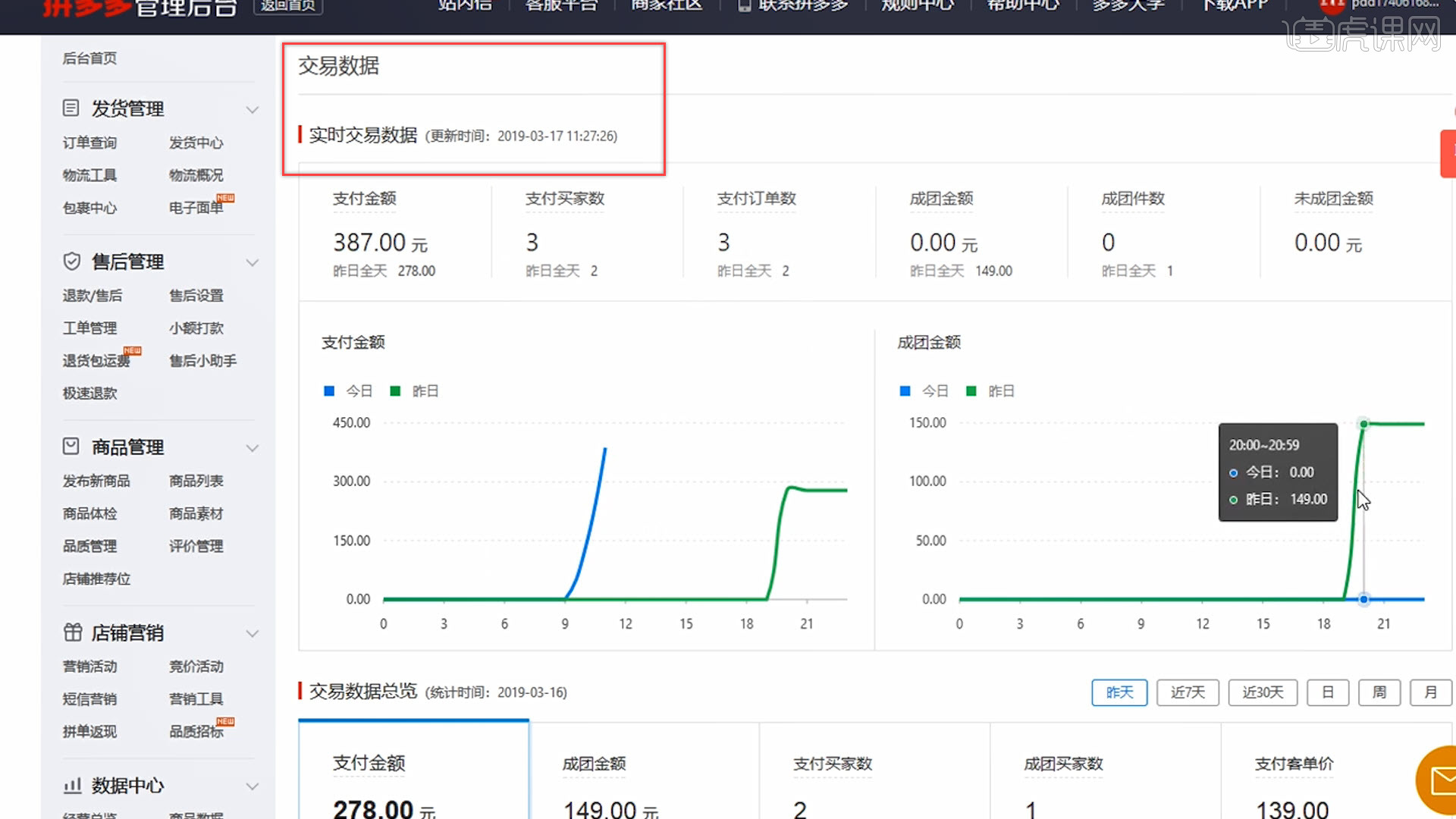Image resolution: width=1456 pixels, height=819 pixels.
Task: Open 竞价活动
Action: coord(196,667)
